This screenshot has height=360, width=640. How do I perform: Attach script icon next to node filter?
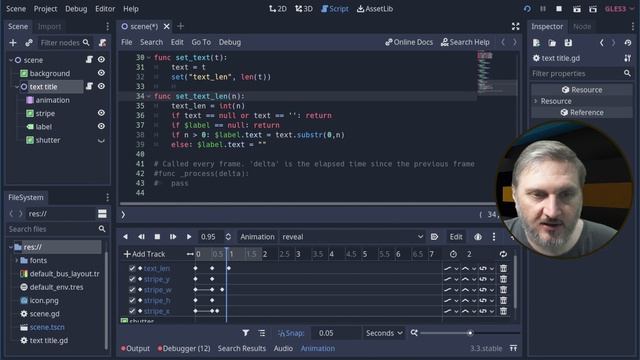tap(102, 42)
